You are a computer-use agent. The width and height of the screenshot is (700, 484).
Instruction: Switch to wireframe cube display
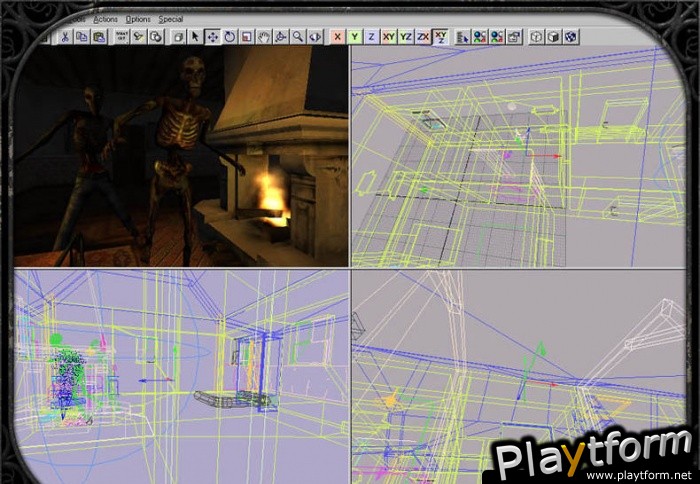pyautogui.click(x=536, y=37)
